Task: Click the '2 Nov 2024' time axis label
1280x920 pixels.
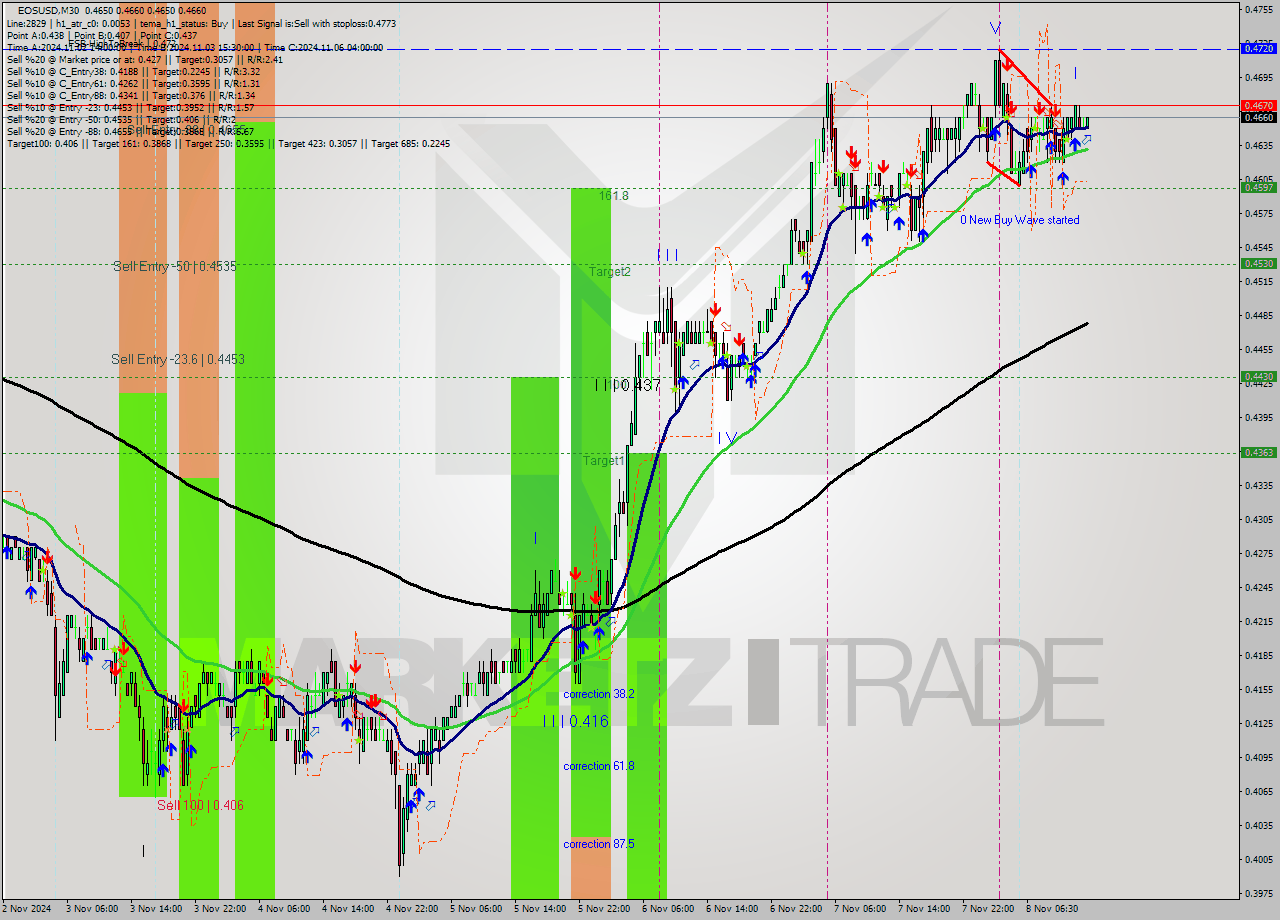Action: coord(27,909)
